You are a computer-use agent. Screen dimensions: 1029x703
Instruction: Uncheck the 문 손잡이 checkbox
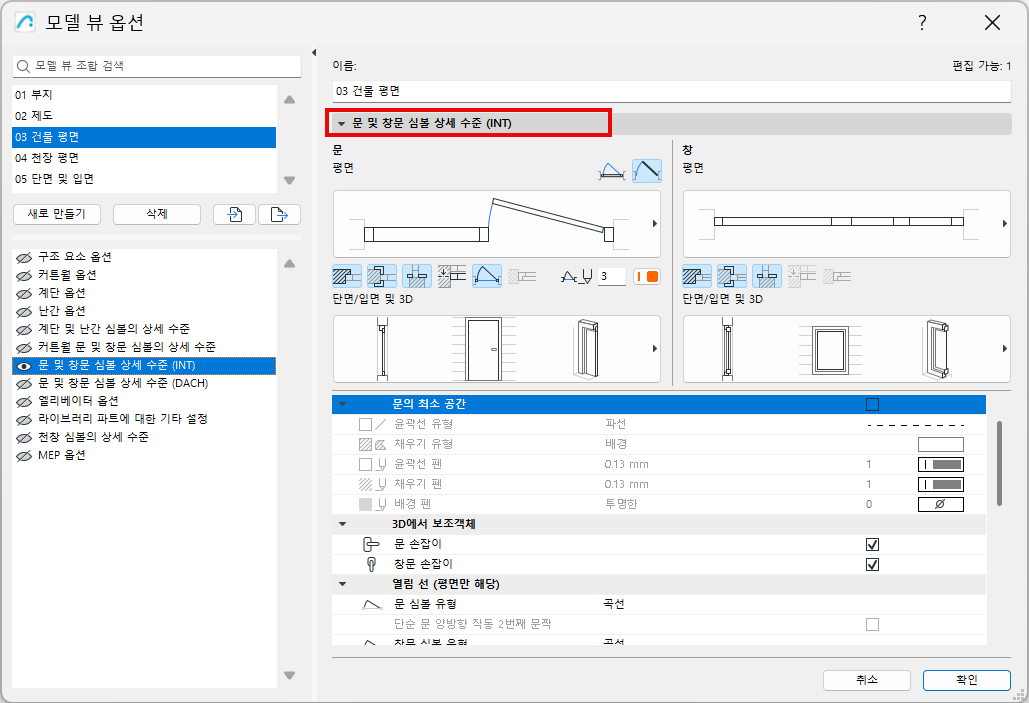pos(872,544)
